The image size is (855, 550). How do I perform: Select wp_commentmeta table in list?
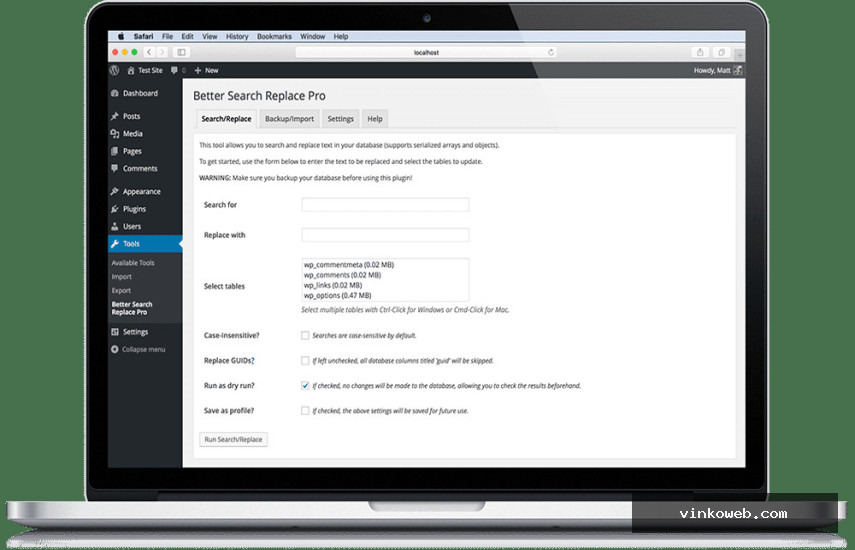click(x=385, y=265)
